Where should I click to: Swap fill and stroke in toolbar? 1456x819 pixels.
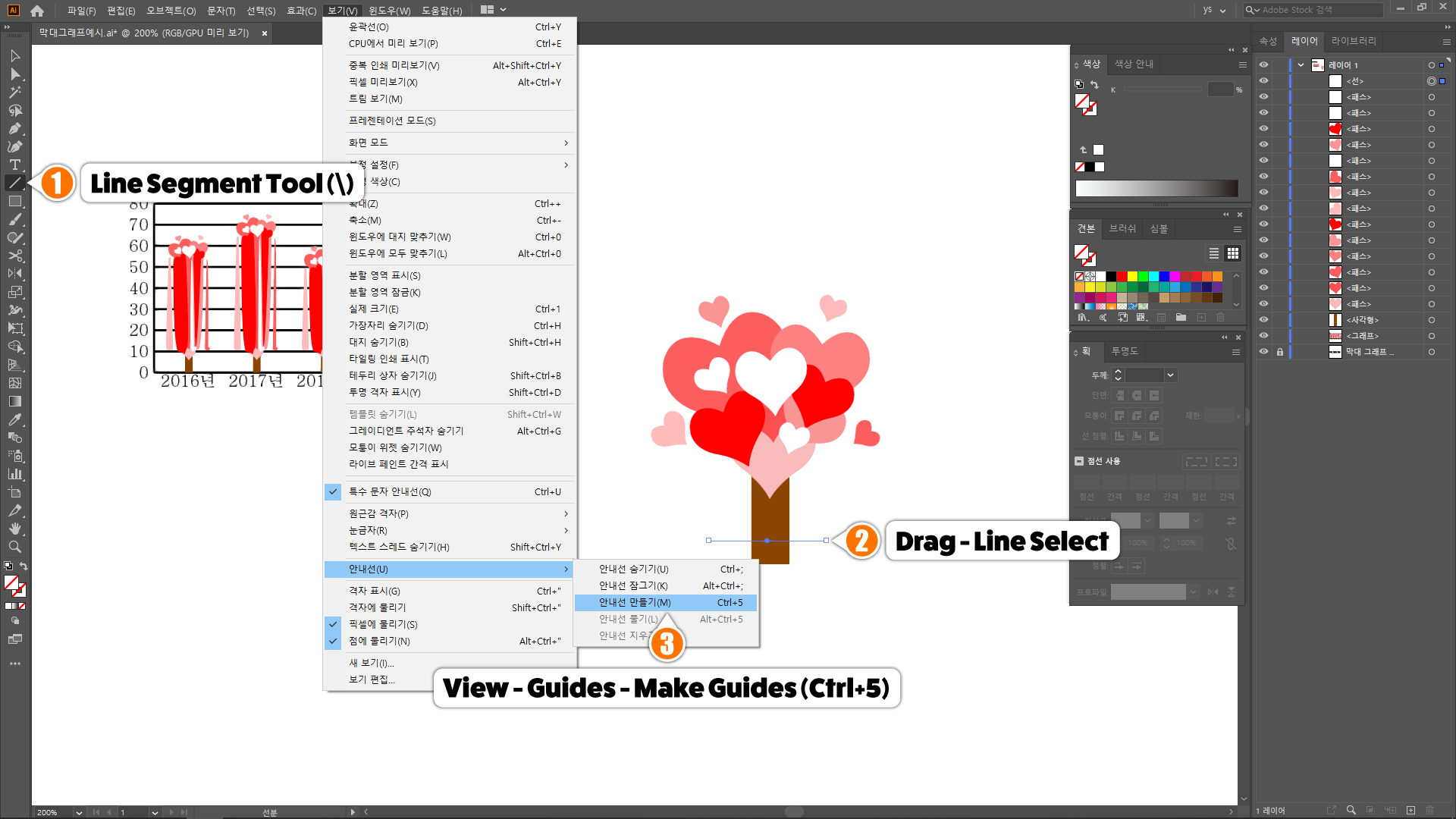[x=24, y=566]
